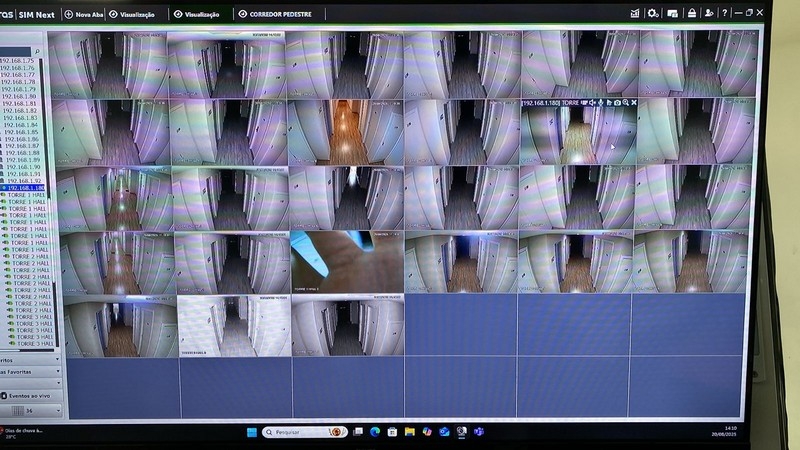Close the selected camera feed 192.168.1.180

tap(634, 103)
